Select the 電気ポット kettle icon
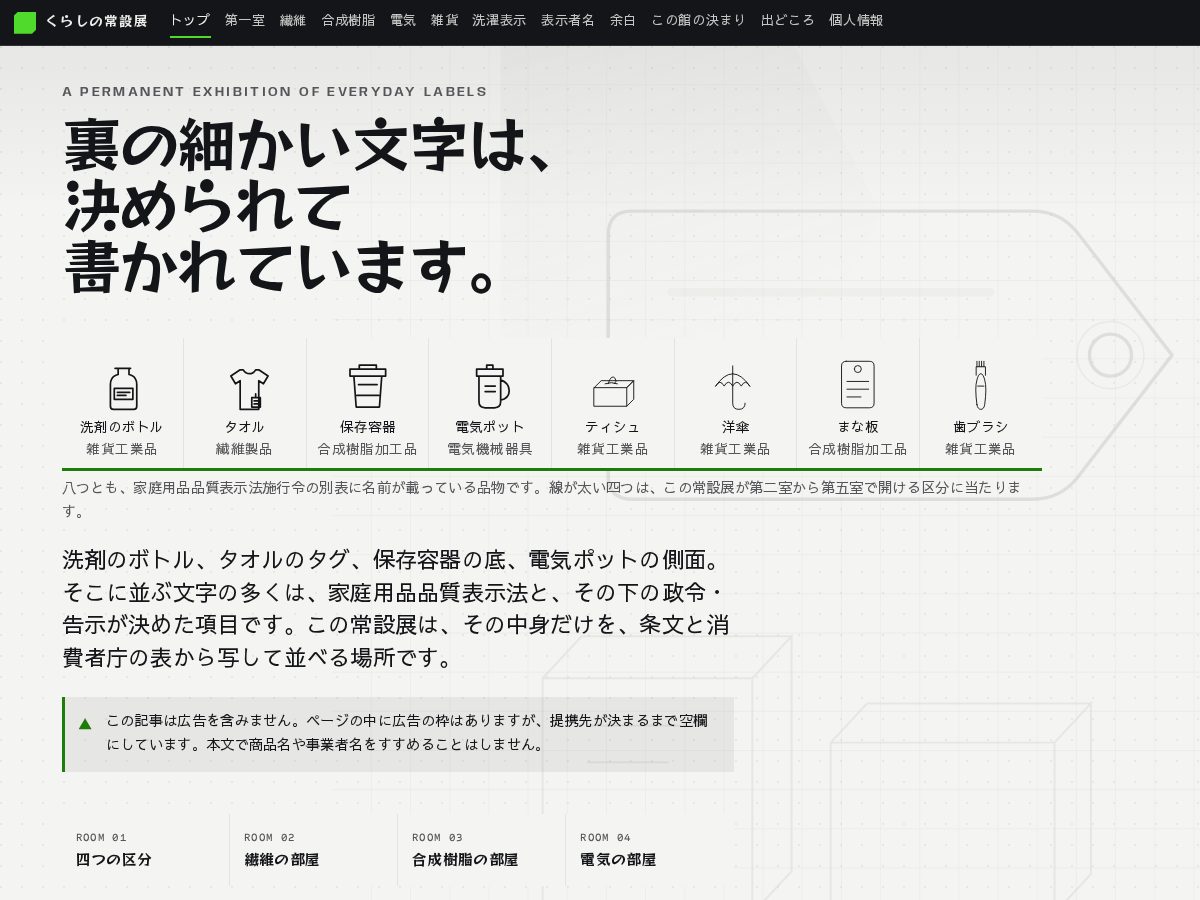1200x900 pixels. point(491,386)
